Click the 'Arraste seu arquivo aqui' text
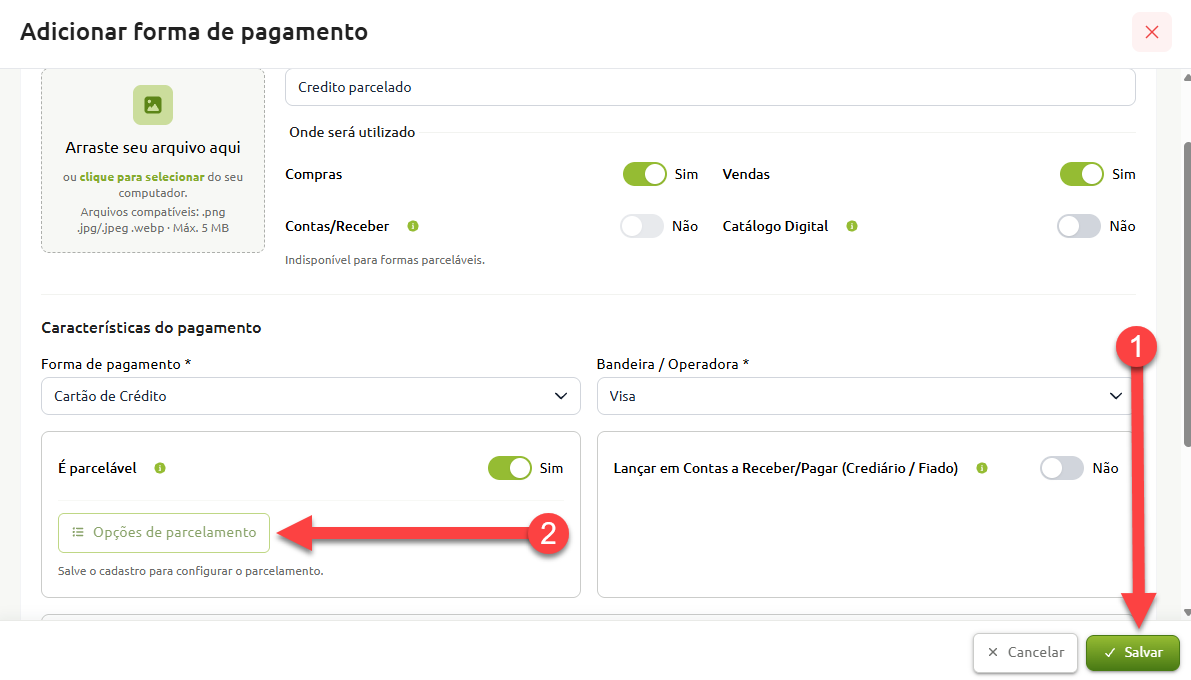Image resolution: width=1191 pixels, height=680 pixels. [153, 147]
